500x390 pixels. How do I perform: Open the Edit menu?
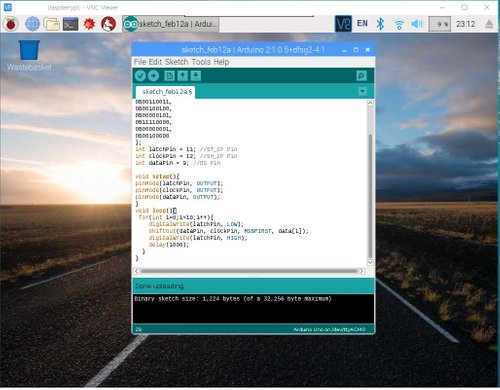coord(155,62)
